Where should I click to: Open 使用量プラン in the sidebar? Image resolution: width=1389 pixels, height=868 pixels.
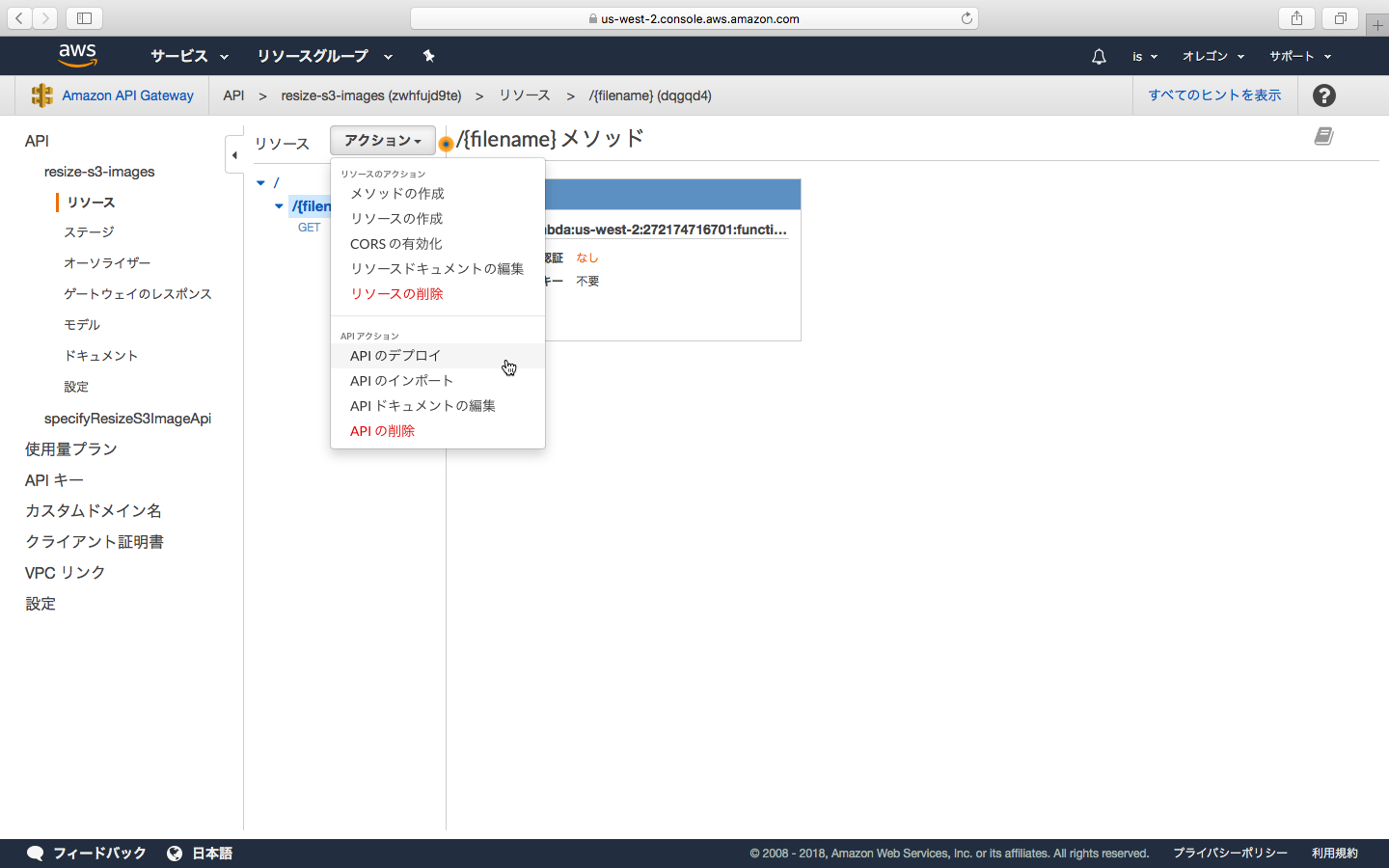pos(71,449)
